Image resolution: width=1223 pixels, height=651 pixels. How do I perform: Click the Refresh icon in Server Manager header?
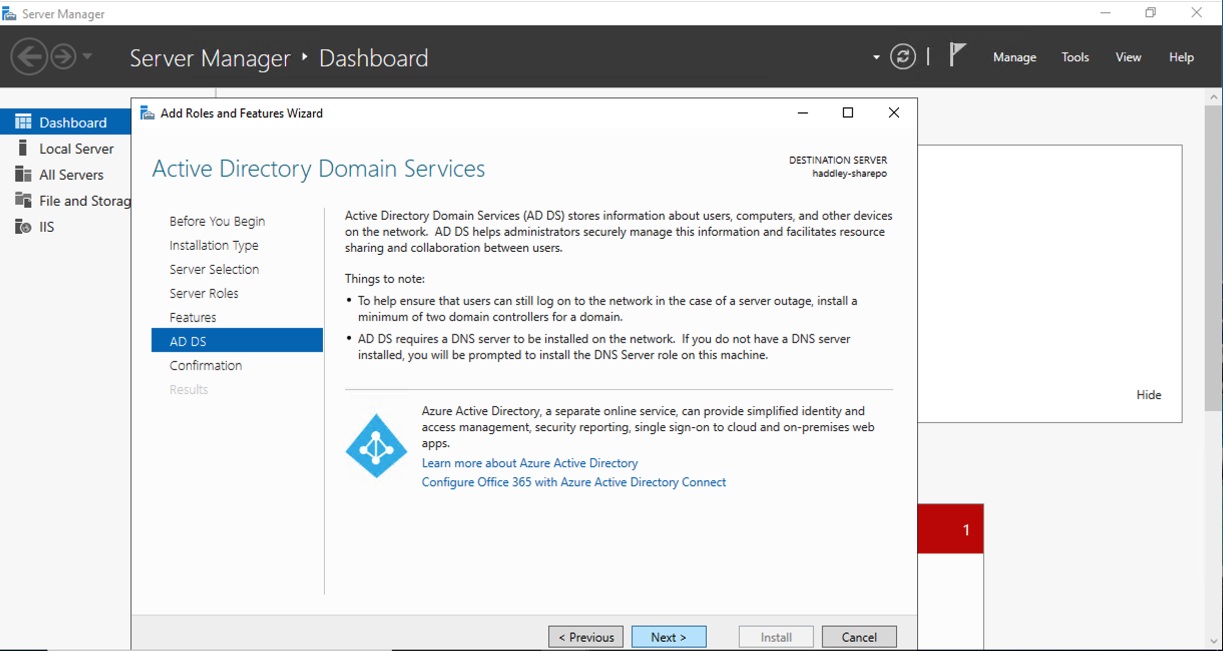pos(903,57)
